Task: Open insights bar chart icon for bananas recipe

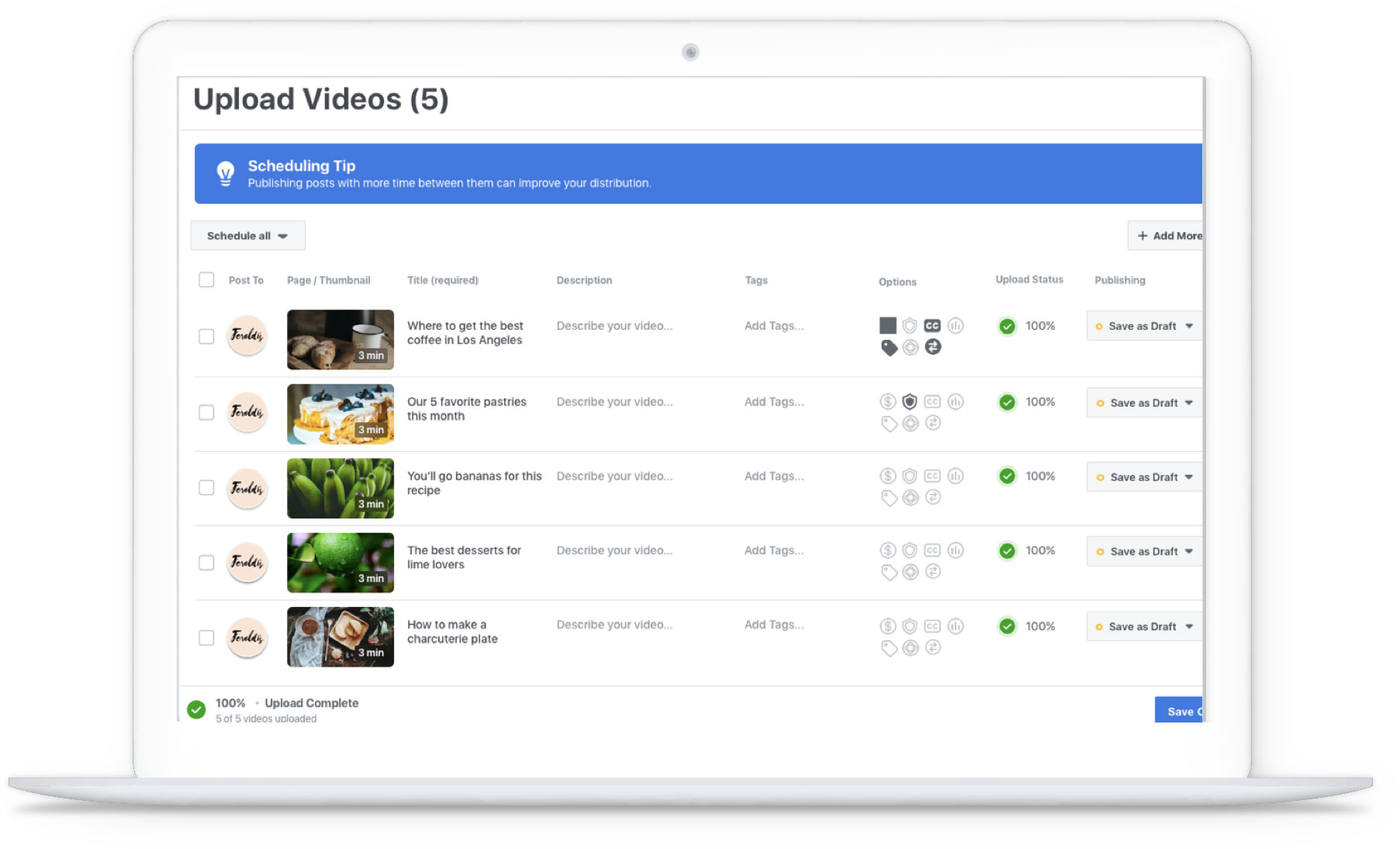Action: [955, 476]
